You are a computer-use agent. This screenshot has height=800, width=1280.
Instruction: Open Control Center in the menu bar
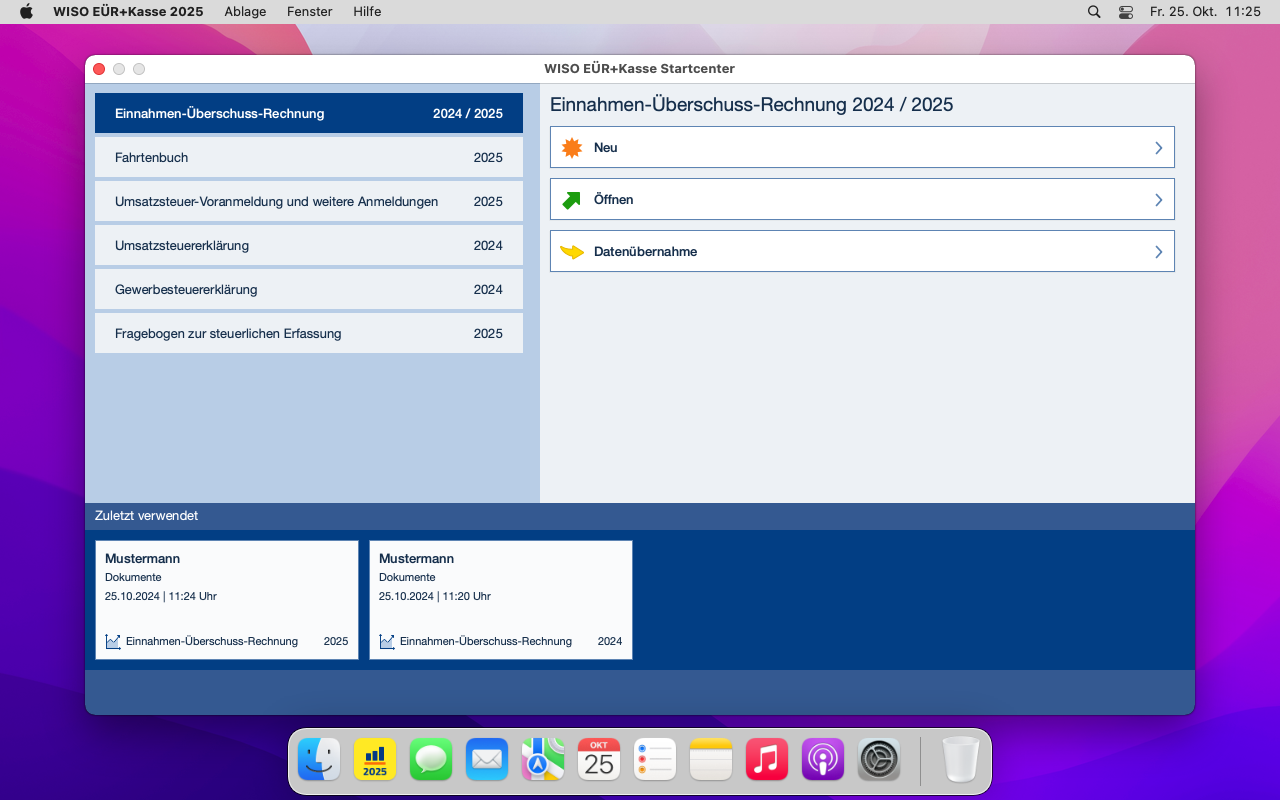coord(1126,12)
